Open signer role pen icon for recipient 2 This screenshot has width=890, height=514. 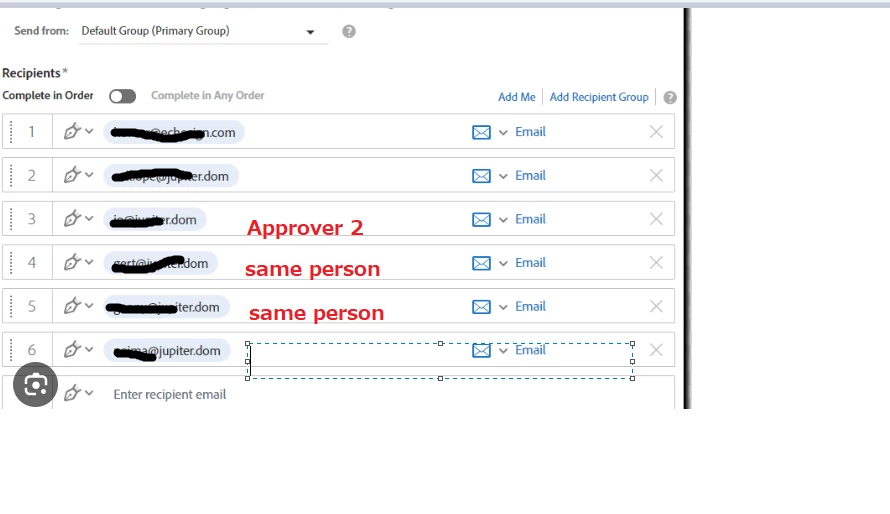[x=72, y=175]
